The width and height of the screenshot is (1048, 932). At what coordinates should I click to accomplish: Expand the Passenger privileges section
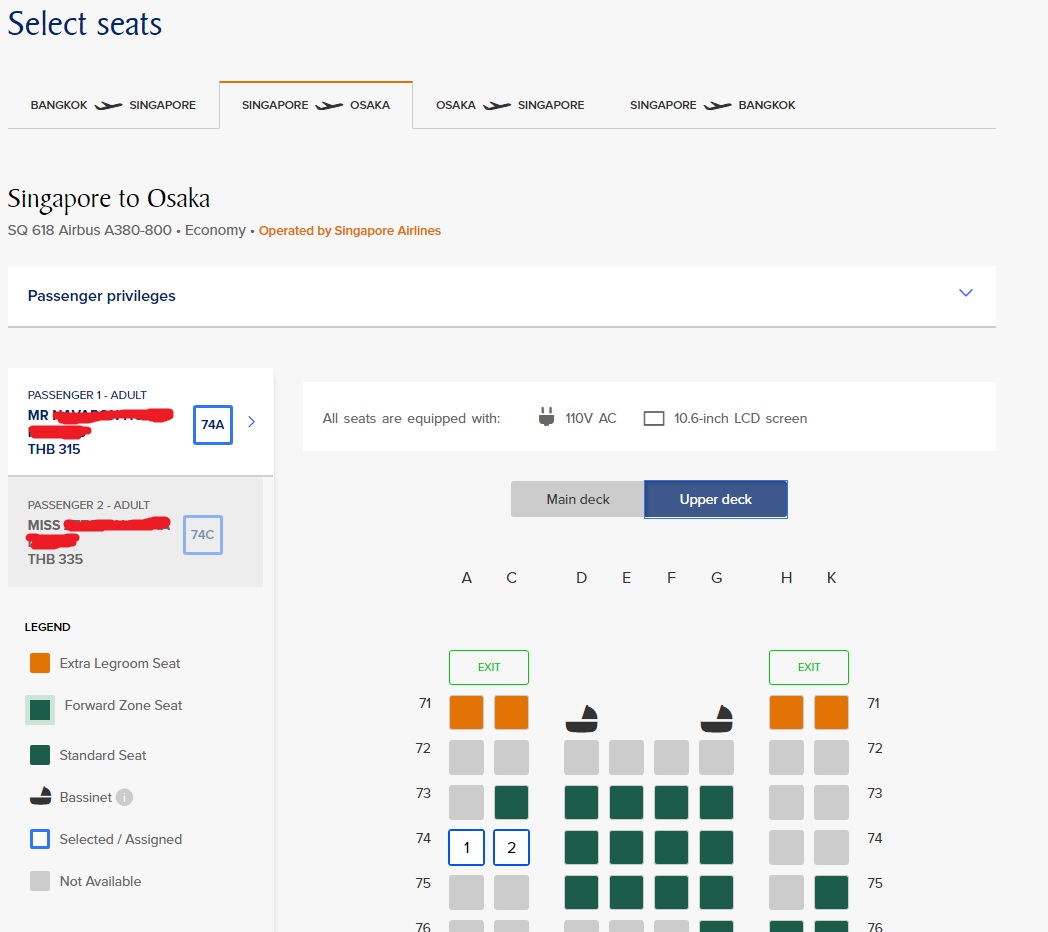965,293
